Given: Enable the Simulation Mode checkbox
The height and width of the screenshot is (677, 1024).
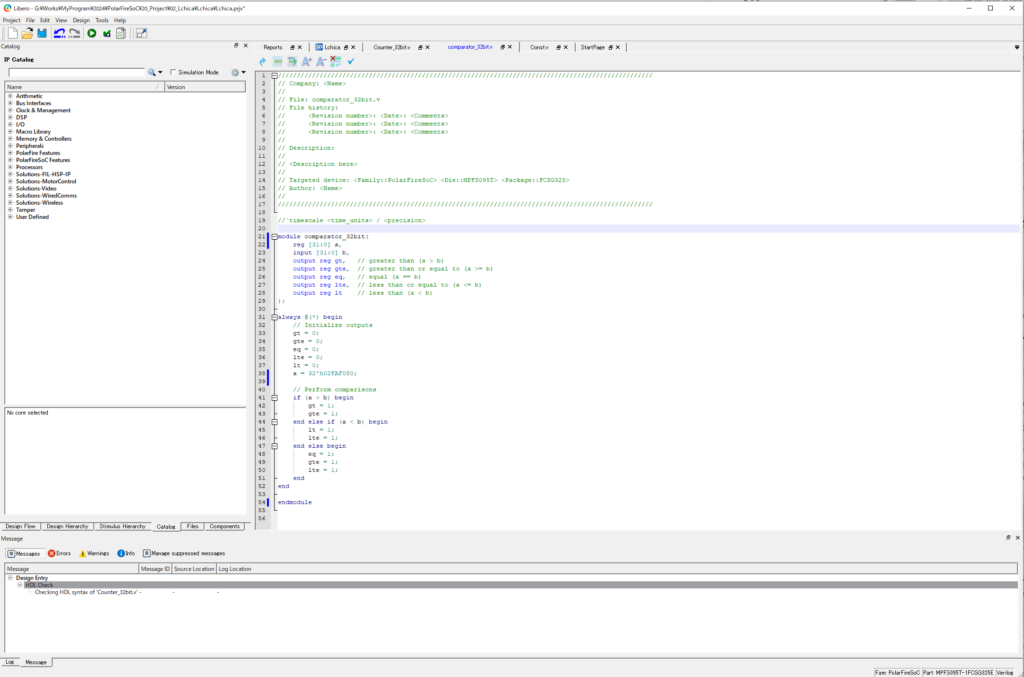Looking at the screenshot, I should pyautogui.click(x=174, y=72).
